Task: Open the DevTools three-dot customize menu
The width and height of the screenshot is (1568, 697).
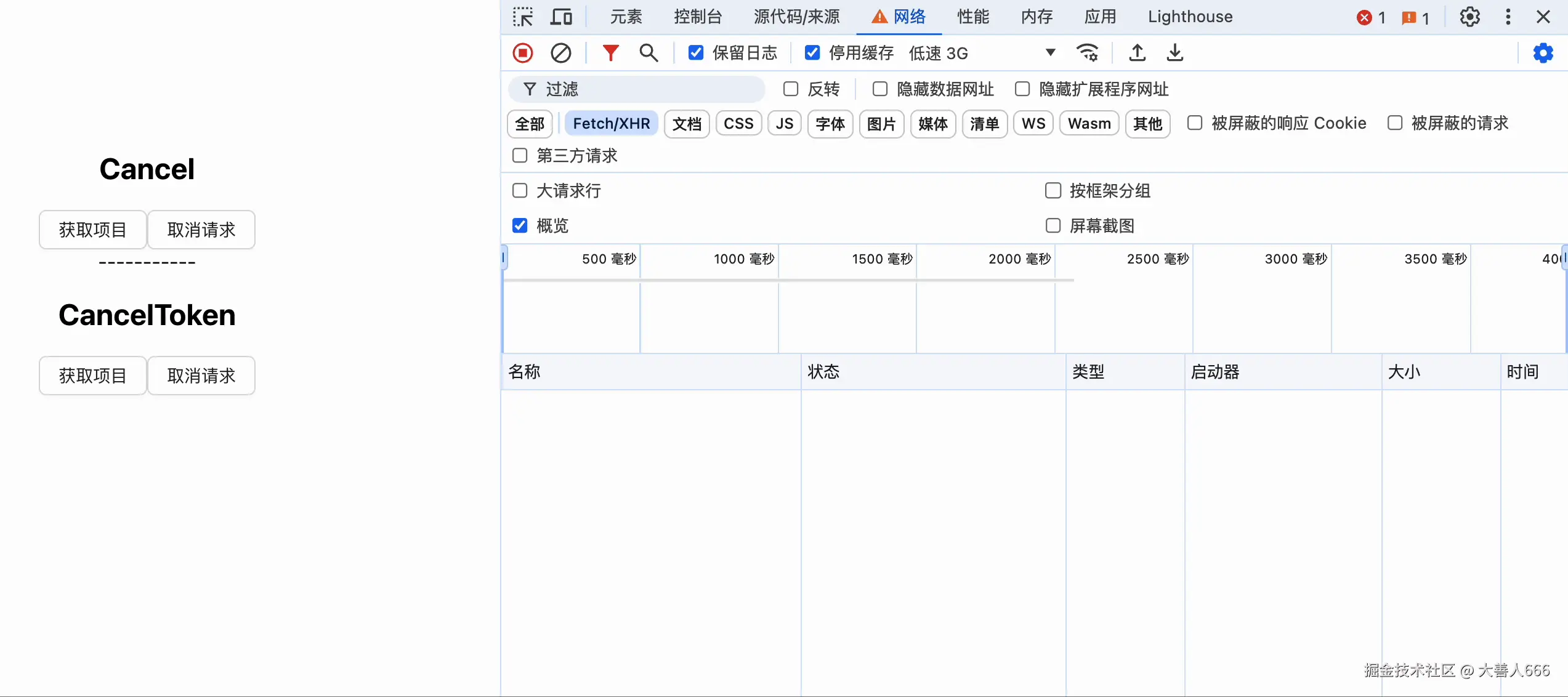Action: (1508, 17)
